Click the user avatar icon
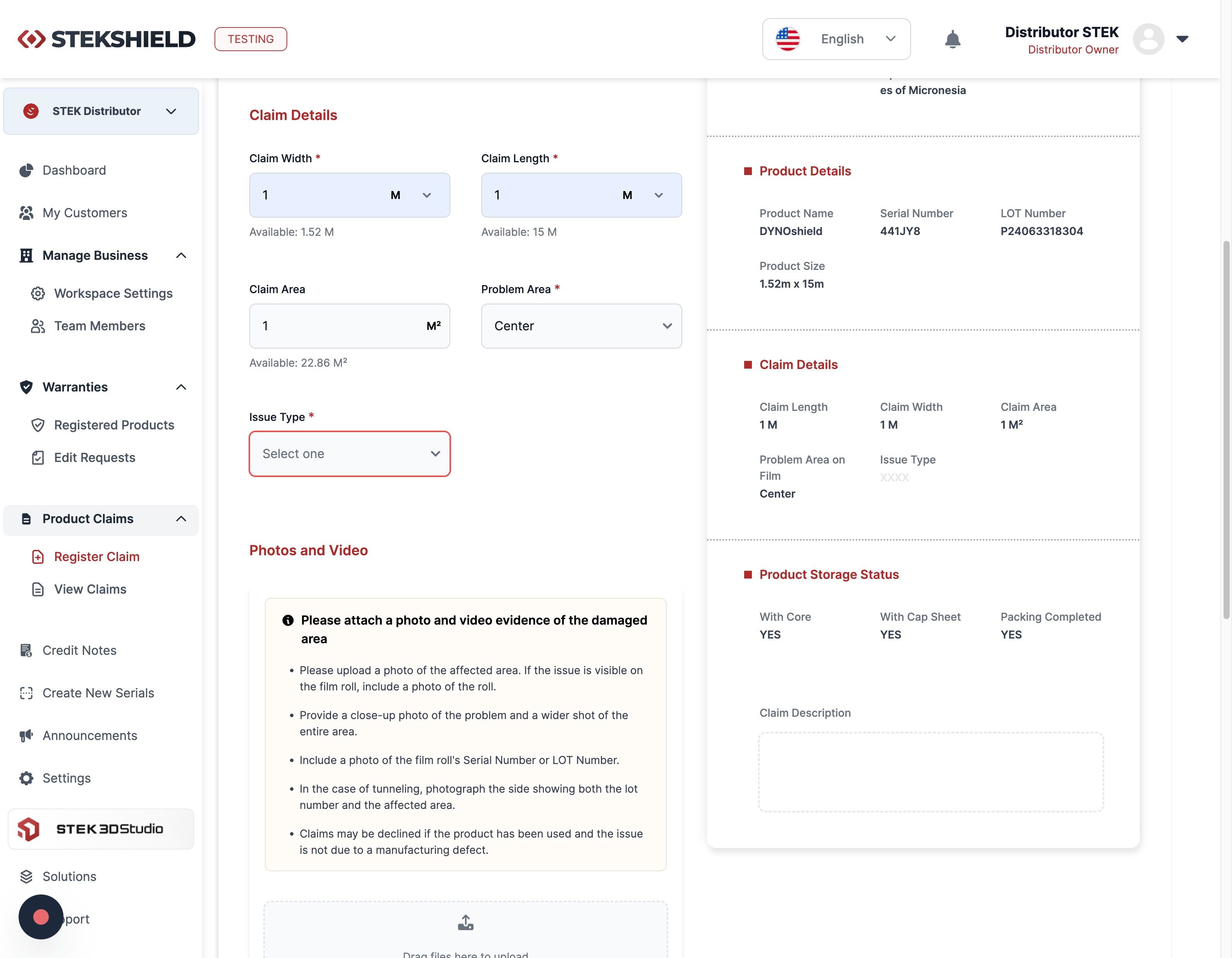 click(1148, 39)
